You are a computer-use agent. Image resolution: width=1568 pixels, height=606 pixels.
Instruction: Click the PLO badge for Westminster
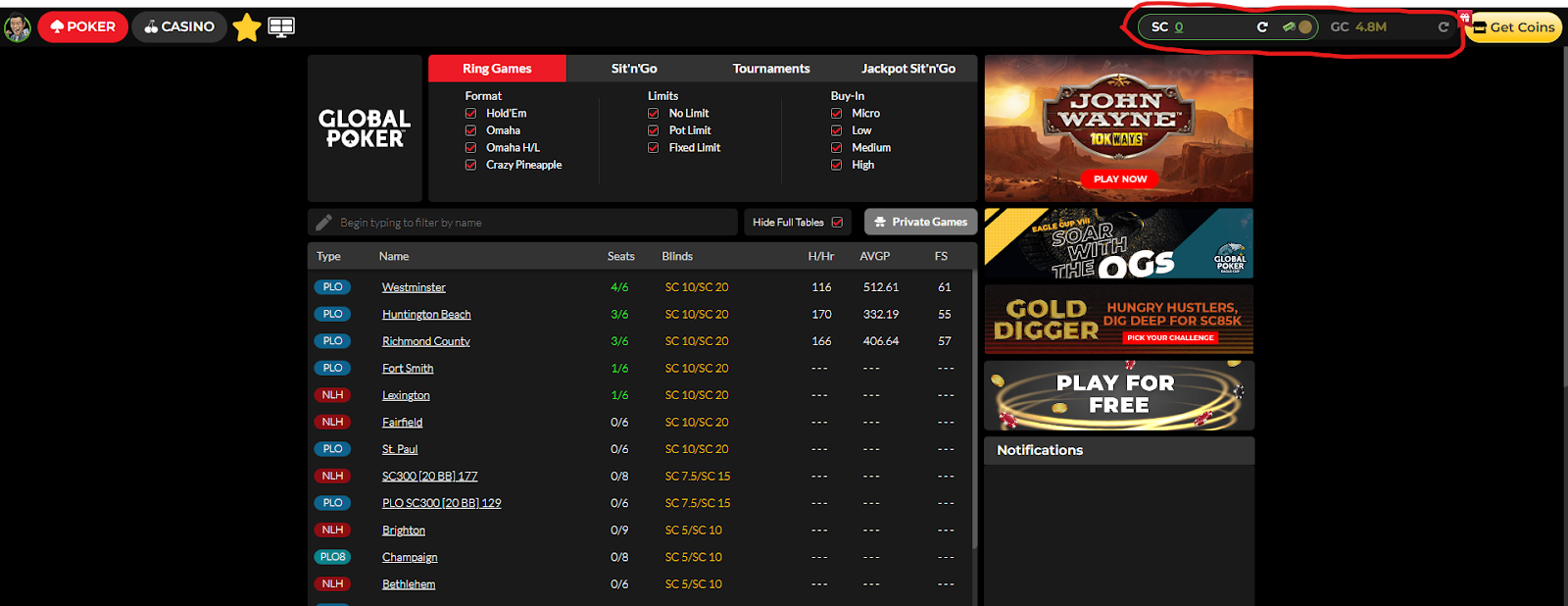332,287
